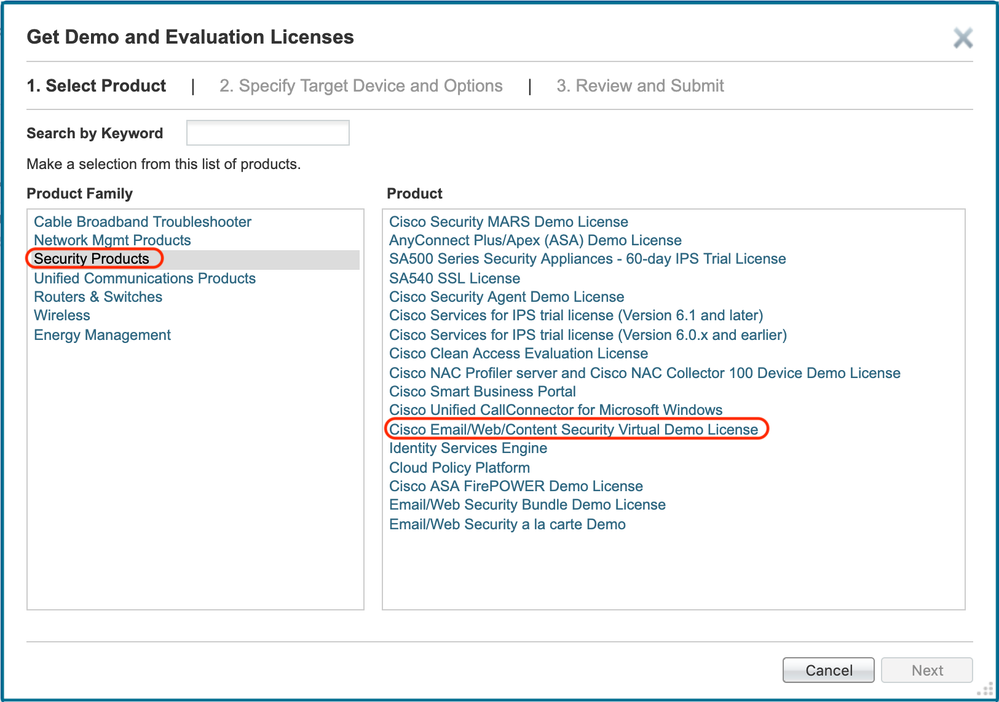Select Cisco Unified CallConnector for Microsoft Windows
999x702 pixels.
coord(556,410)
